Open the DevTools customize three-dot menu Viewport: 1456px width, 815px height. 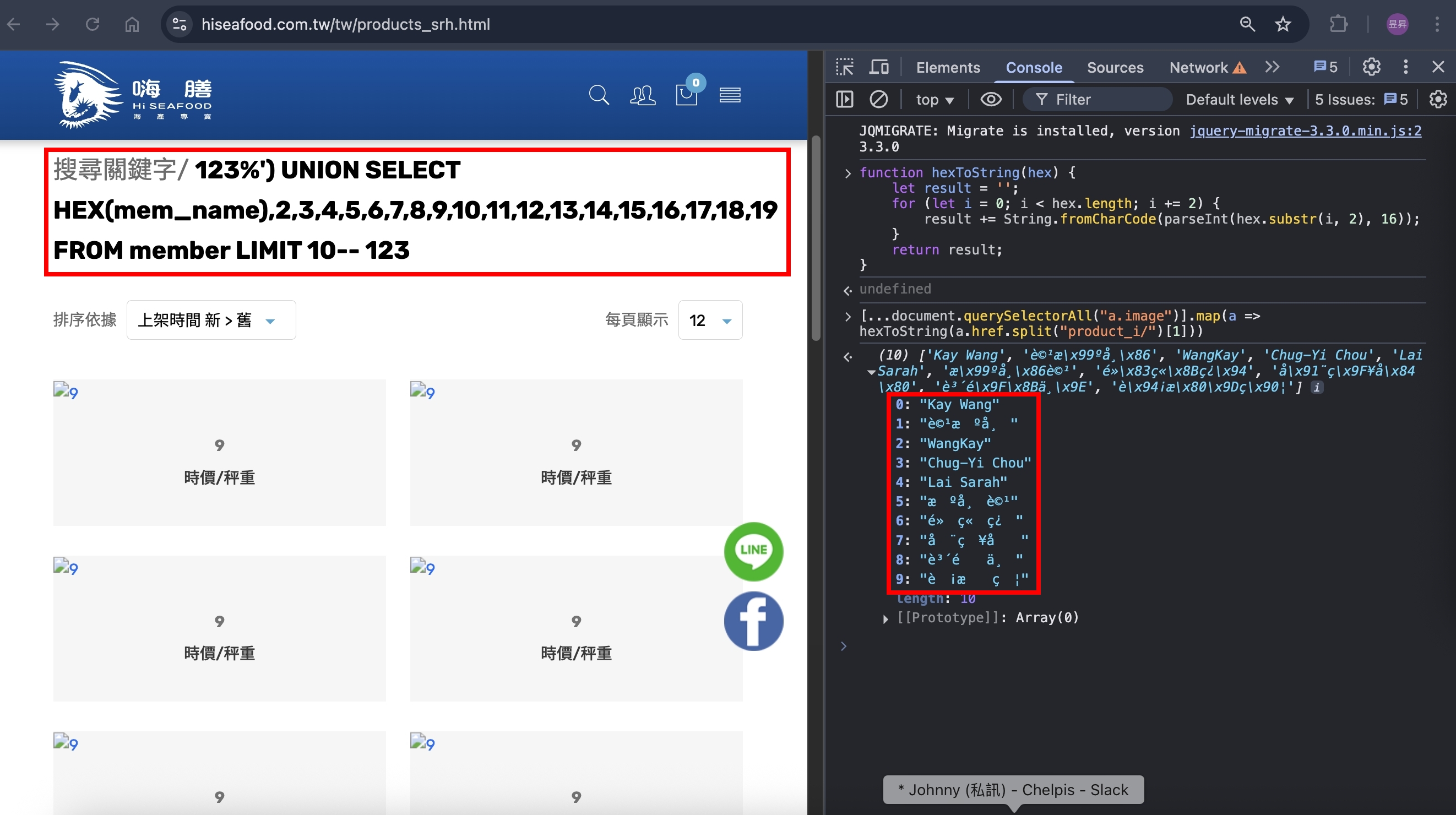click(1406, 67)
